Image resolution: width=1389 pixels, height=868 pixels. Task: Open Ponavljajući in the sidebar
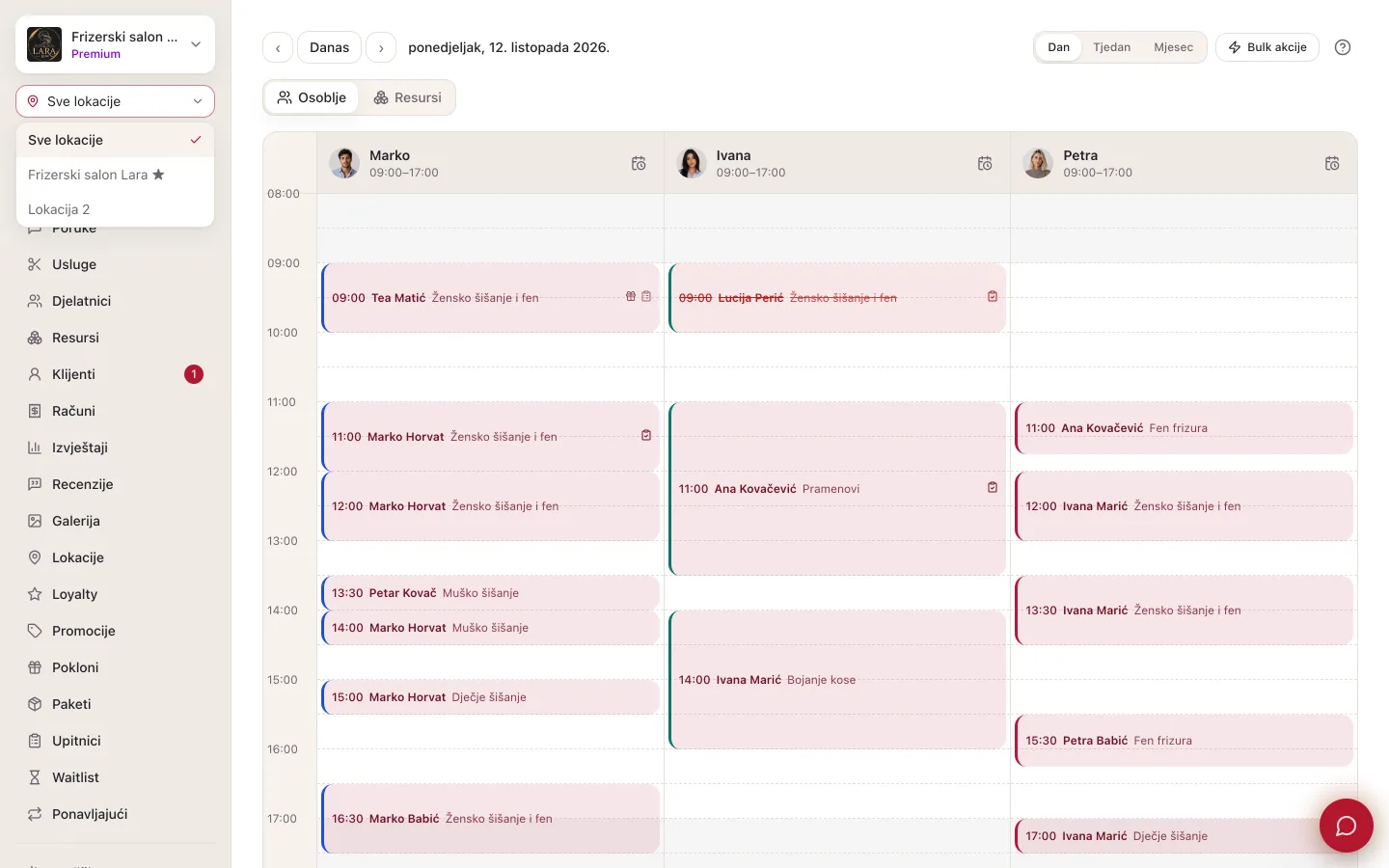point(116,814)
